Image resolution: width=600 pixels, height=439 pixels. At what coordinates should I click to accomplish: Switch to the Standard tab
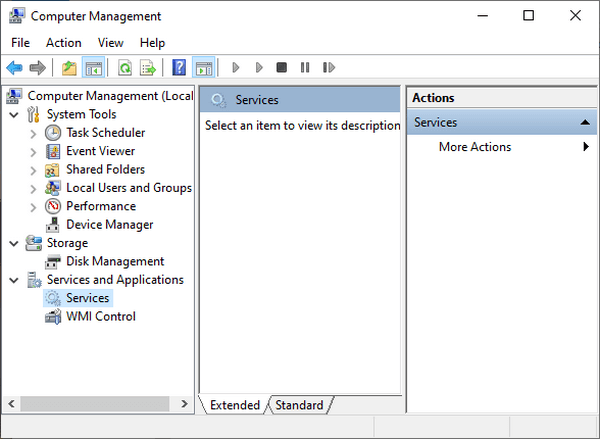click(x=299, y=405)
